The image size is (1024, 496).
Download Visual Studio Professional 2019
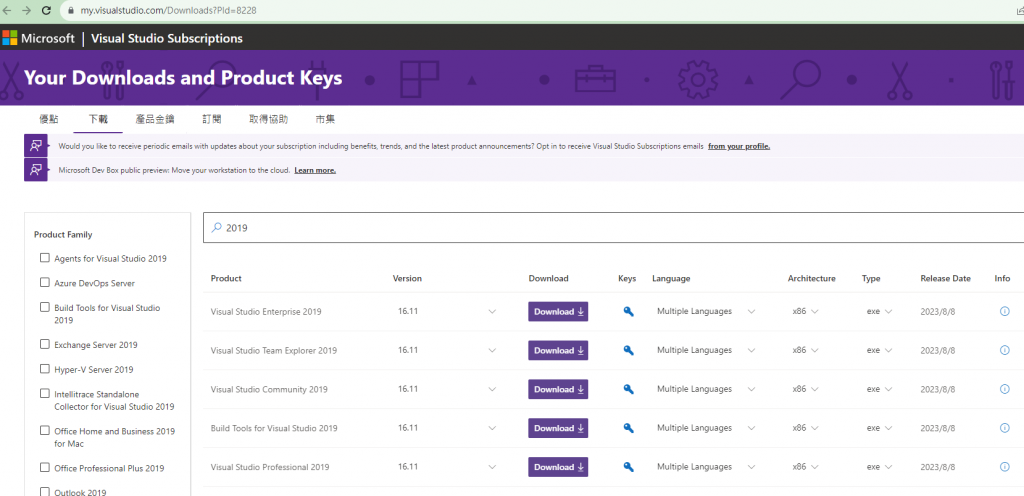point(558,467)
